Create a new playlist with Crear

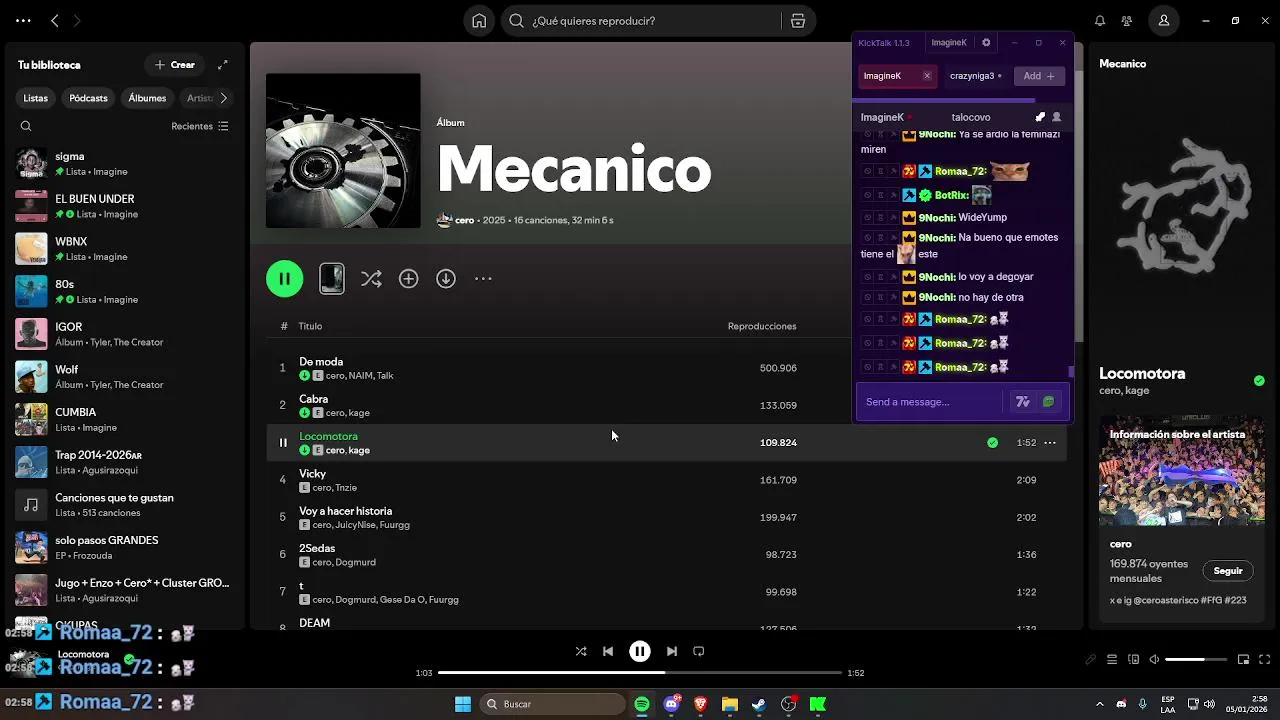175,65
